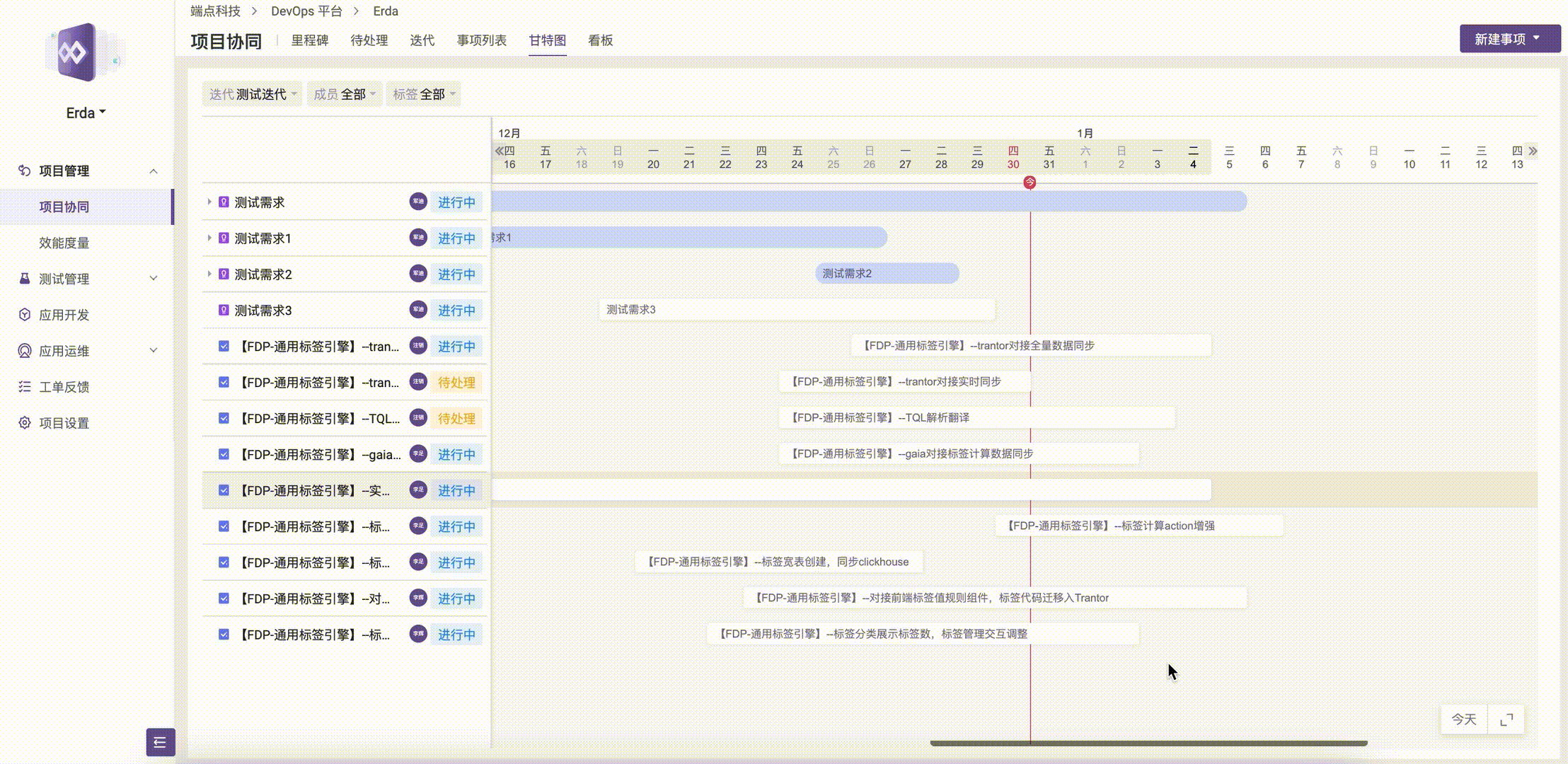The width and height of the screenshot is (1568, 764).
Task: Expand the 测试需求1 tree row
Action: click(x=209, y=238)
